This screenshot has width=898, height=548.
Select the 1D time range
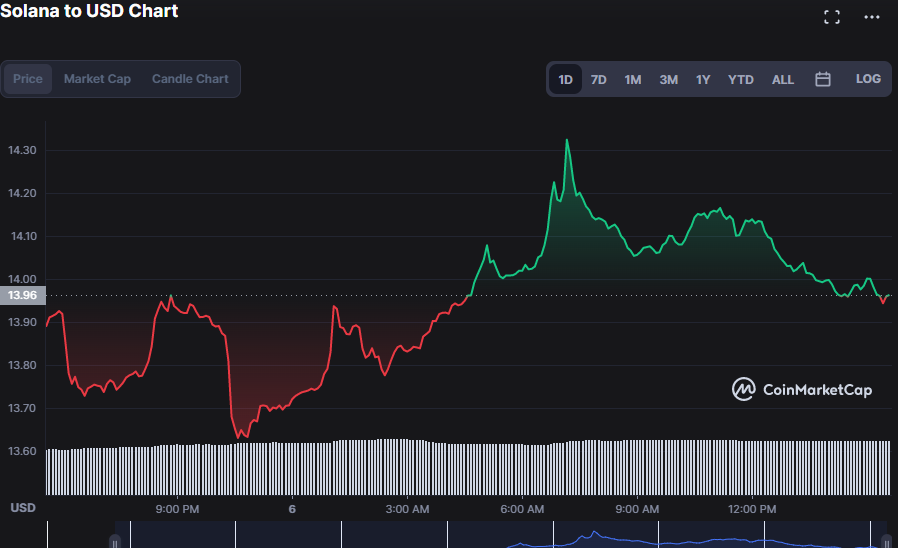click(565, 80)
